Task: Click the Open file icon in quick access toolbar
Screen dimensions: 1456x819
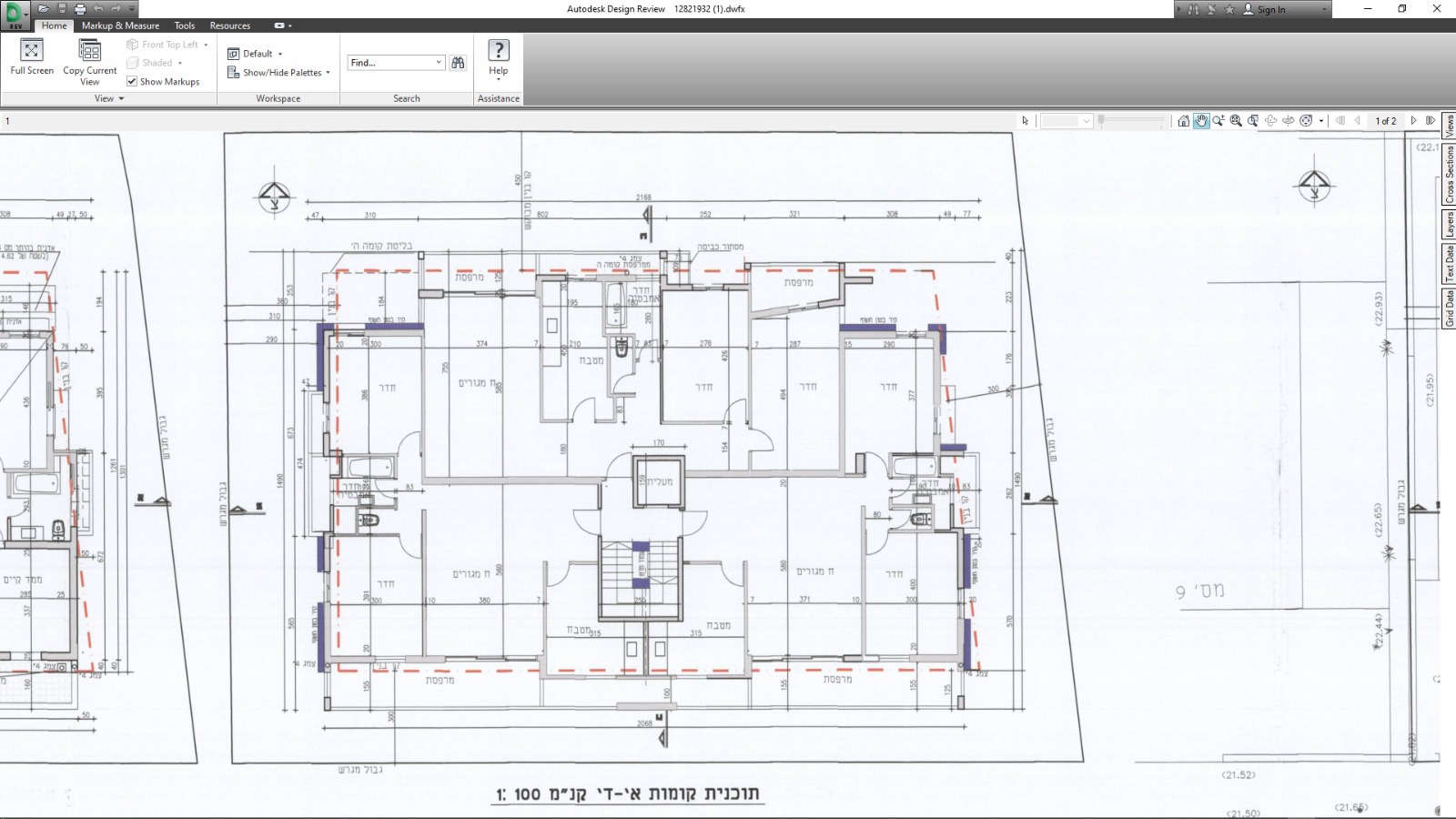Action: coord(44,8)
